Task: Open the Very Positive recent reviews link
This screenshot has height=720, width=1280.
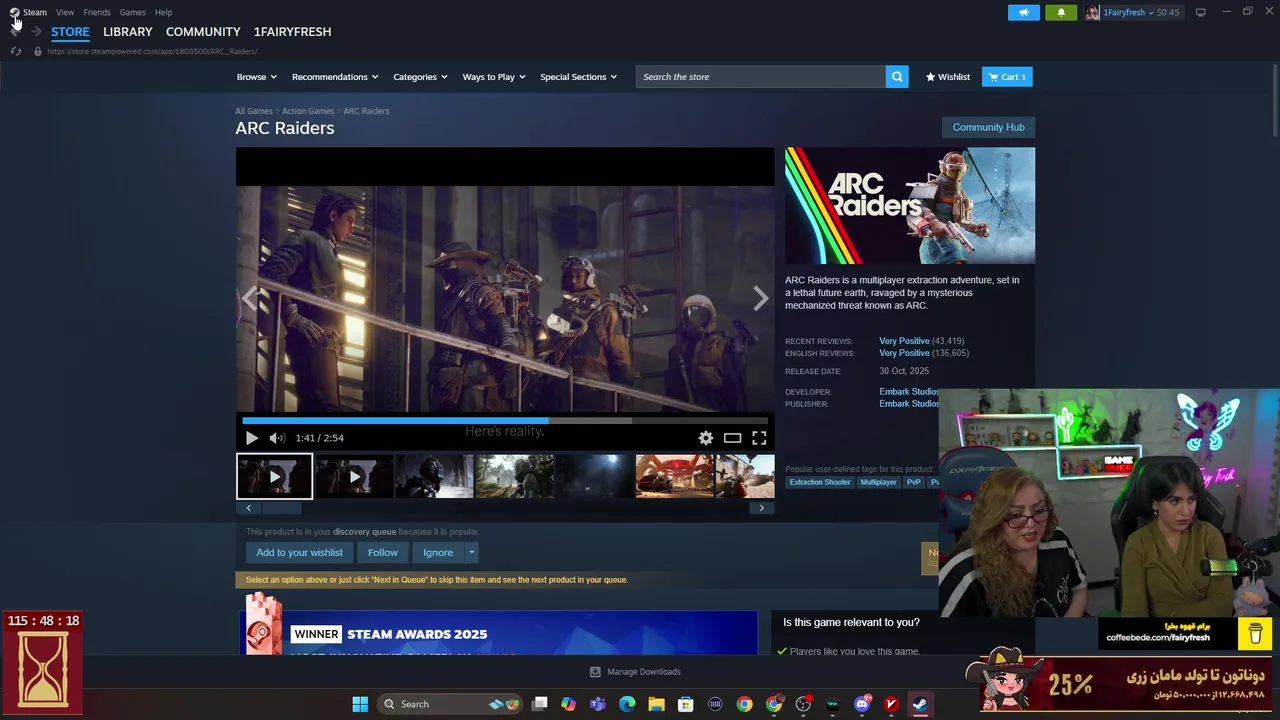Action: [904, 341]
